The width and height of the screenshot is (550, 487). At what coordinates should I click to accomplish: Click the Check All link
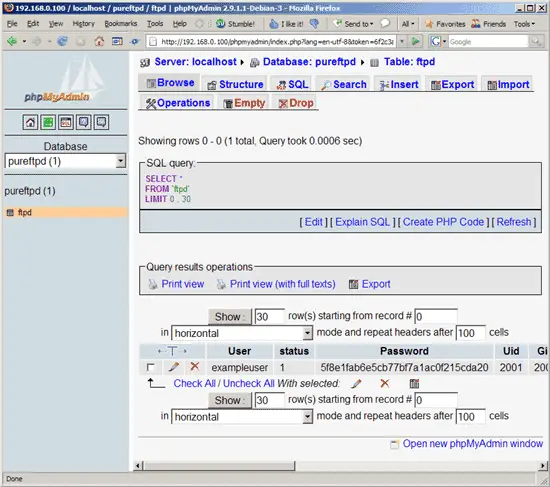(x=194, y=383)
